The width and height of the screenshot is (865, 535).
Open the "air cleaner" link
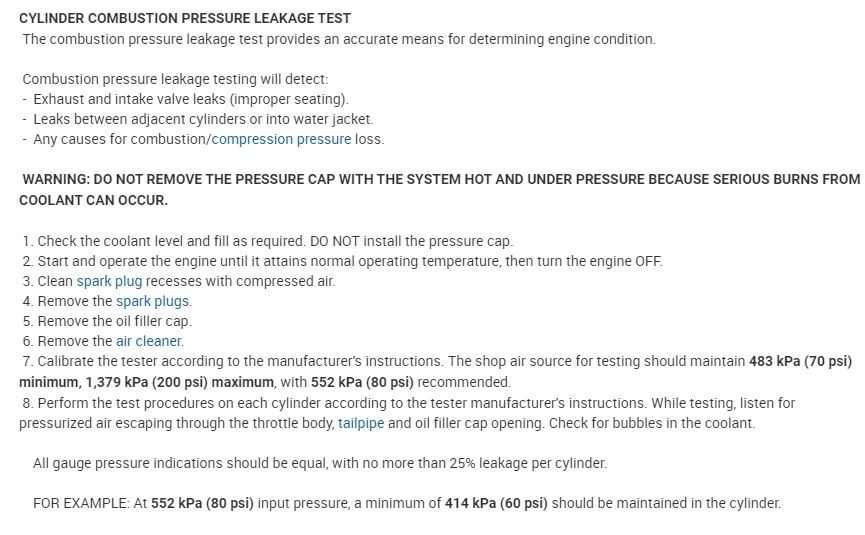click(x=148, y=341)
